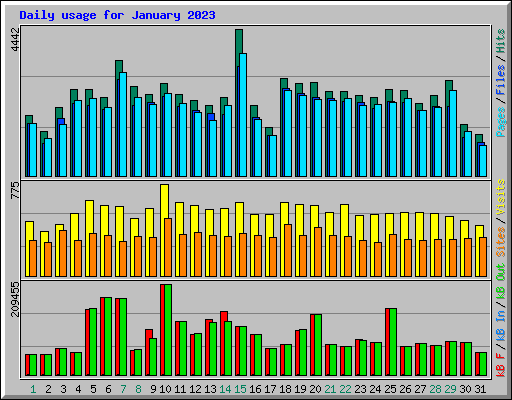Click day 3 on the x-axis

pyautogui.click(x=63, y=389)
